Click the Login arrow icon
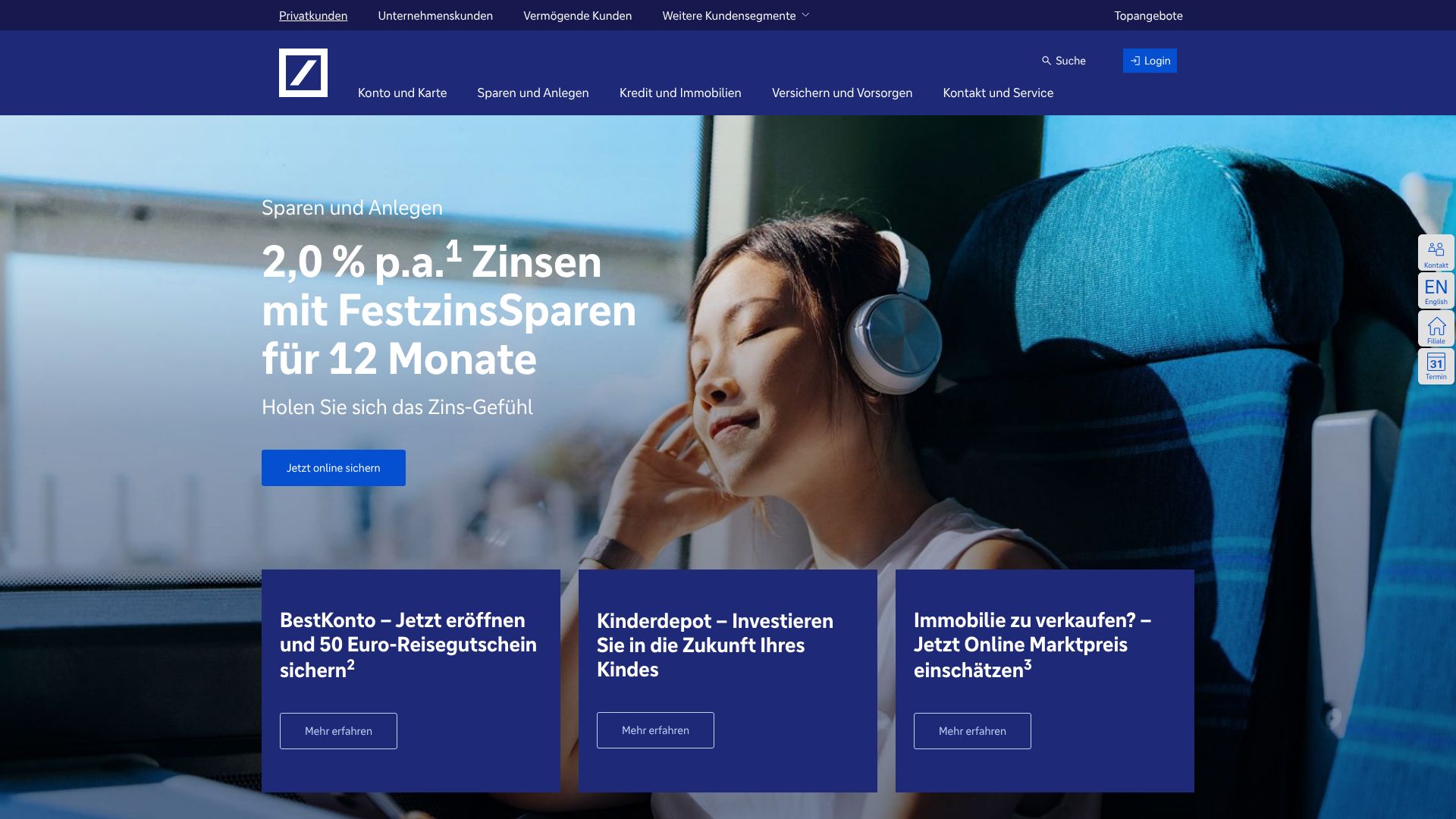 [1135, 61]
